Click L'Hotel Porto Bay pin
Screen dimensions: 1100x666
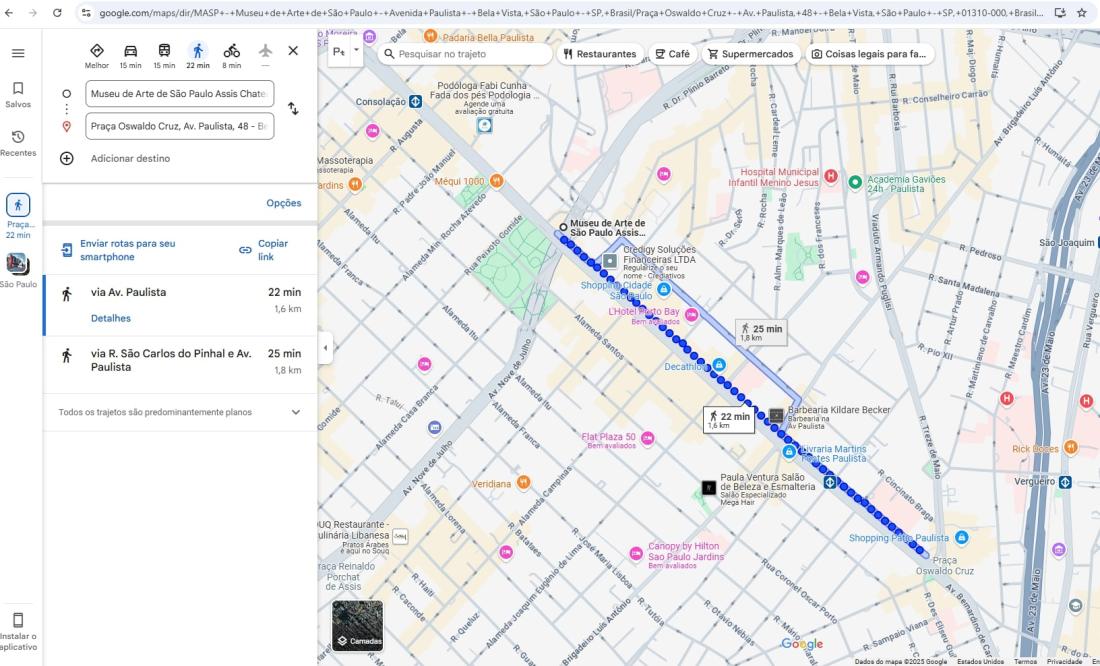click(x=691, y=314)
